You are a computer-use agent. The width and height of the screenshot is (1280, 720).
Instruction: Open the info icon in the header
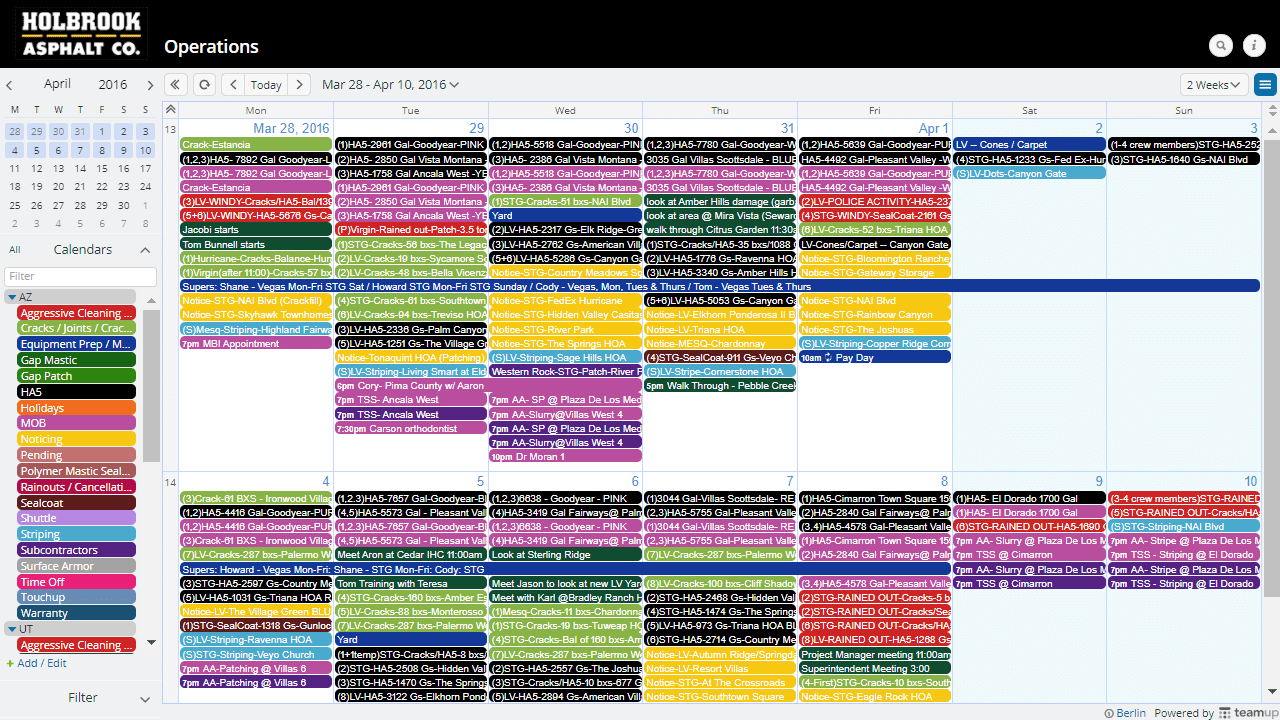[1254, 45]
